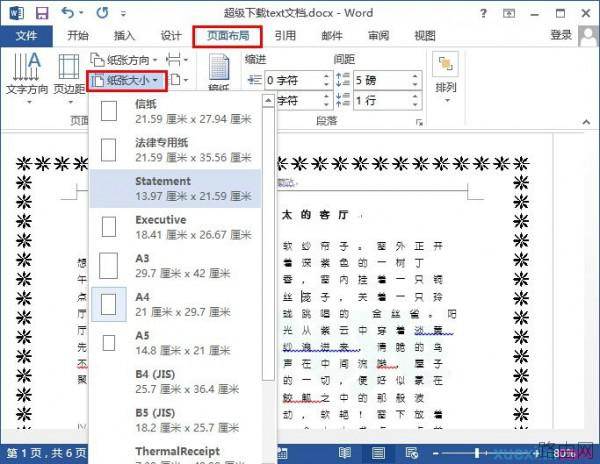This screenshot has height=464, width=600.
Task: Choose Statement paper size
Action: (x=176, y=189)
